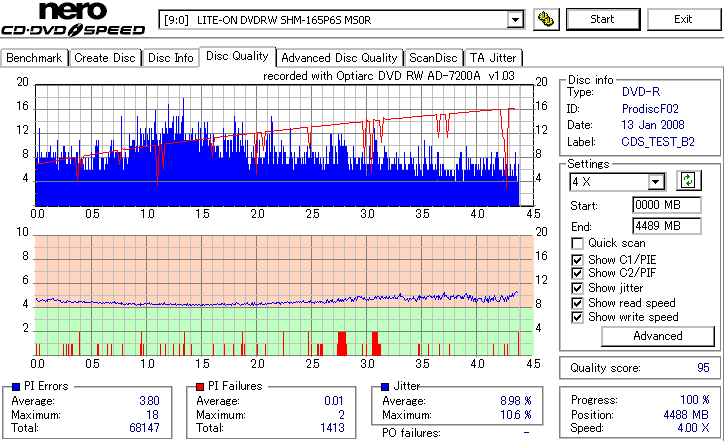Click the red PI Failures legend square

click(200, 387)
